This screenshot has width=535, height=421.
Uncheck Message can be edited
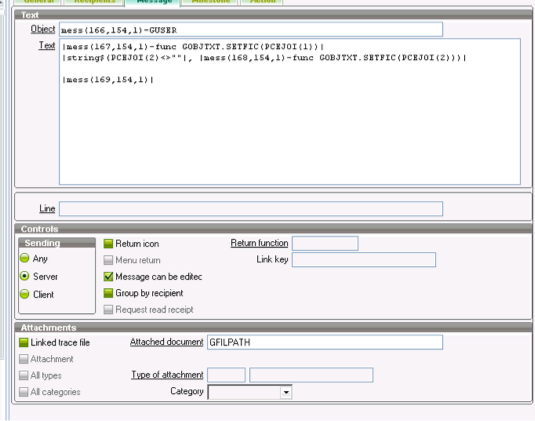pos(108,276)
